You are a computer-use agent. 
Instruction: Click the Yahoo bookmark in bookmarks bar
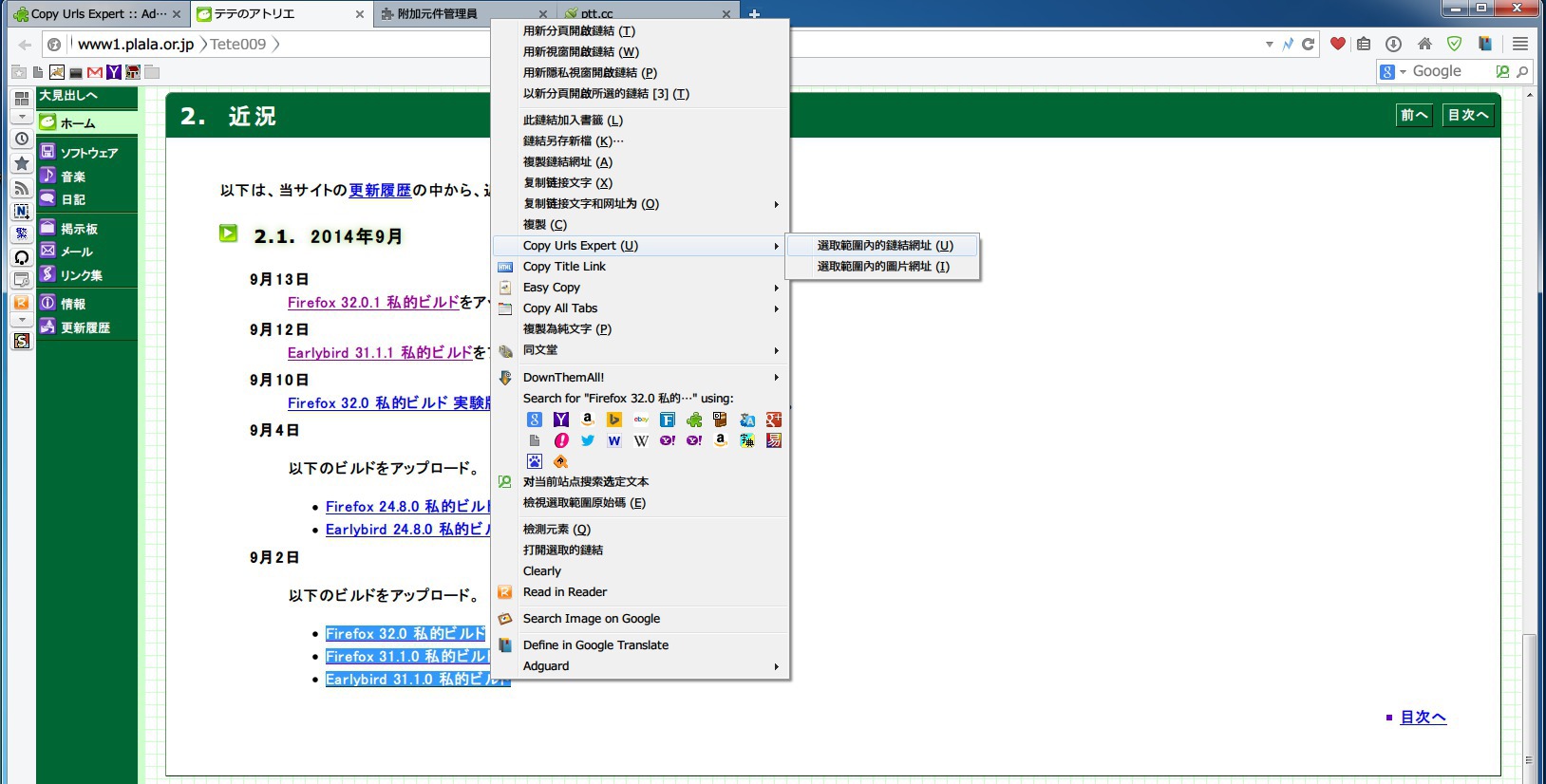[114, 72]
